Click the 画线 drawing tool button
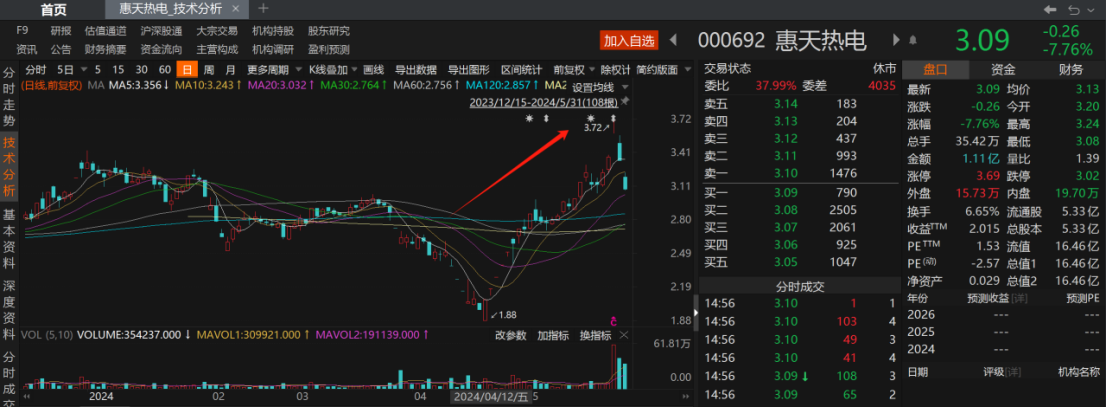 (373, 70)
